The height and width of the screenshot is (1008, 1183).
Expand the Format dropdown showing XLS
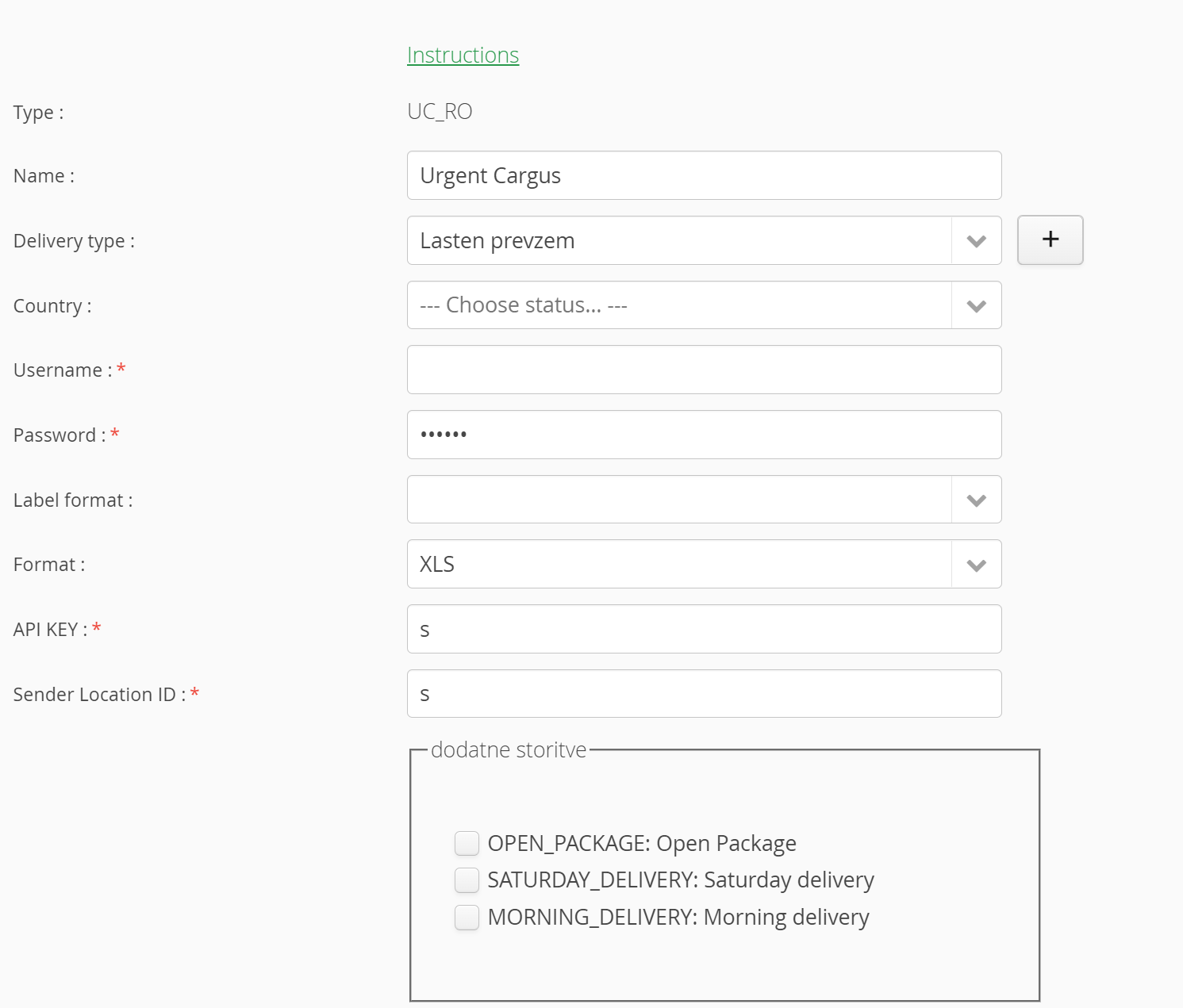(x=704, y=564)
